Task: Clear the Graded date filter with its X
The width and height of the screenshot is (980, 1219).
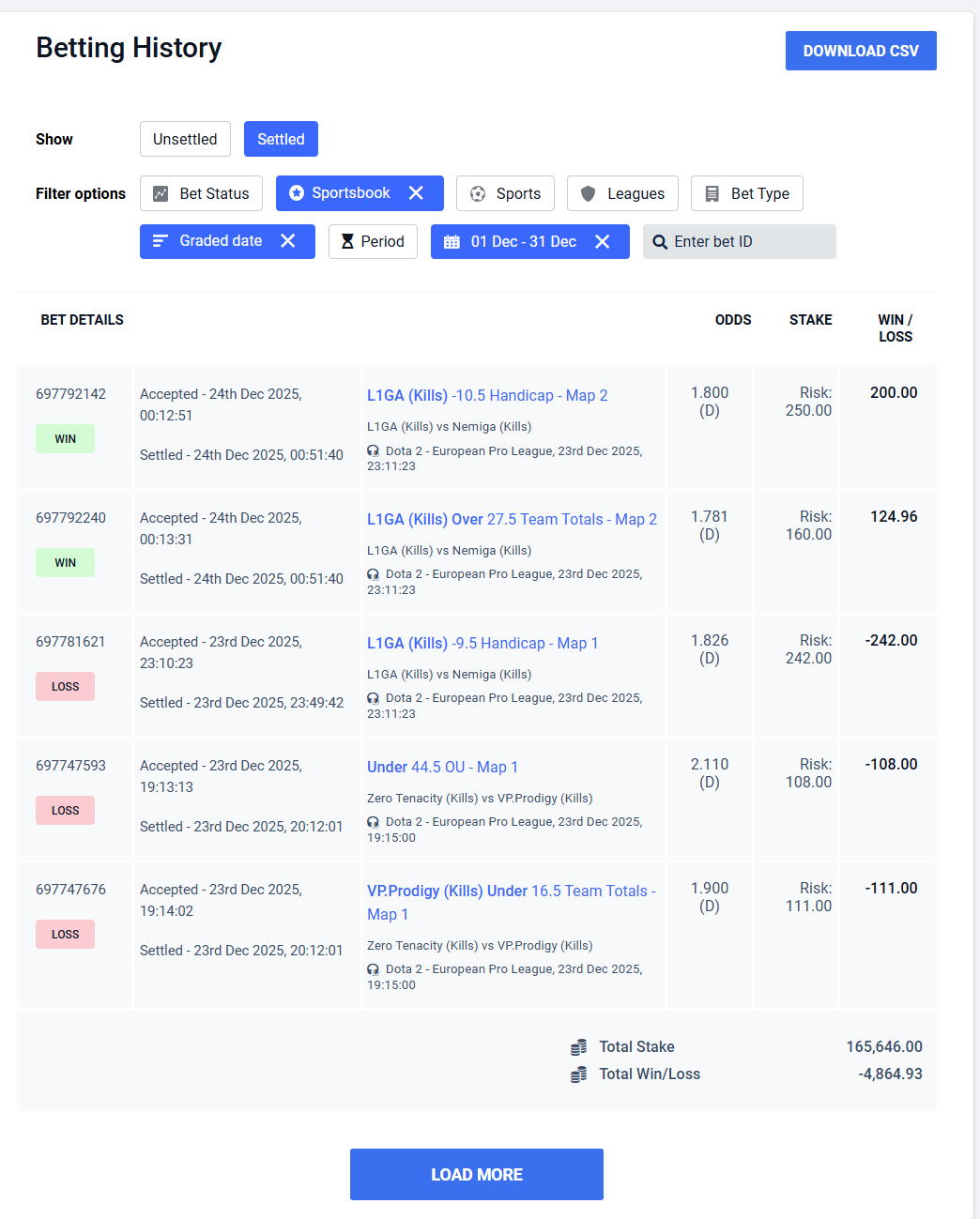Action: pos(288,241)
